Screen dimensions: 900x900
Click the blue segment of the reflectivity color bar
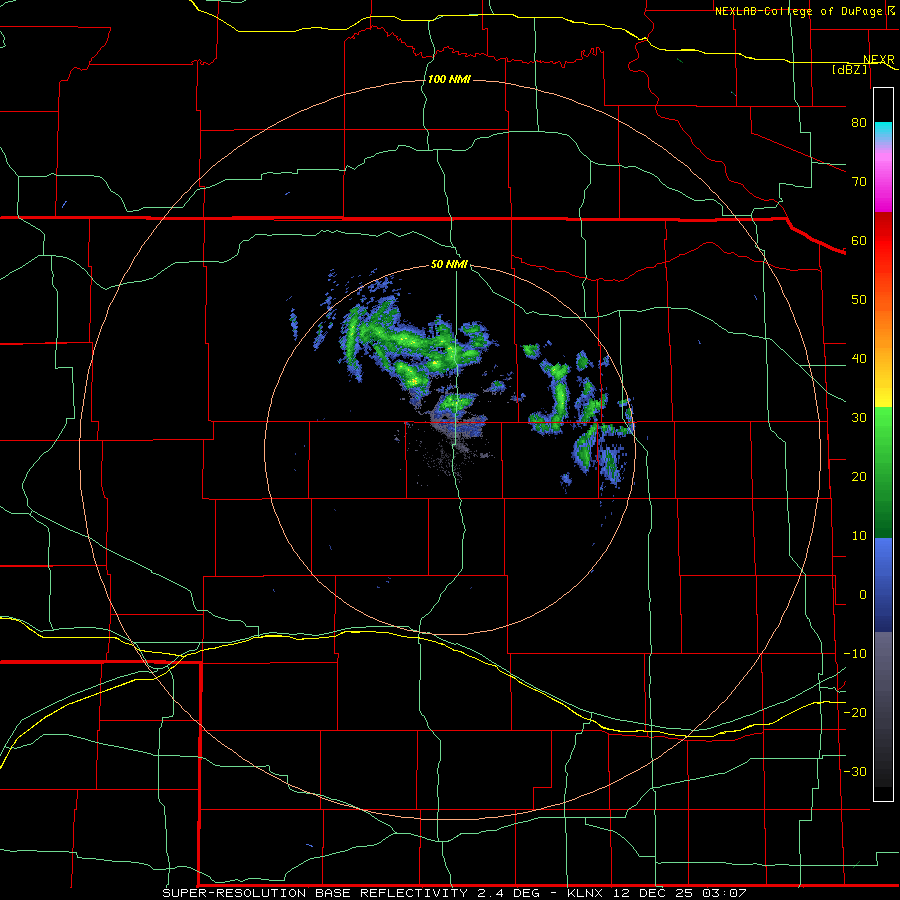pos(883,584)
